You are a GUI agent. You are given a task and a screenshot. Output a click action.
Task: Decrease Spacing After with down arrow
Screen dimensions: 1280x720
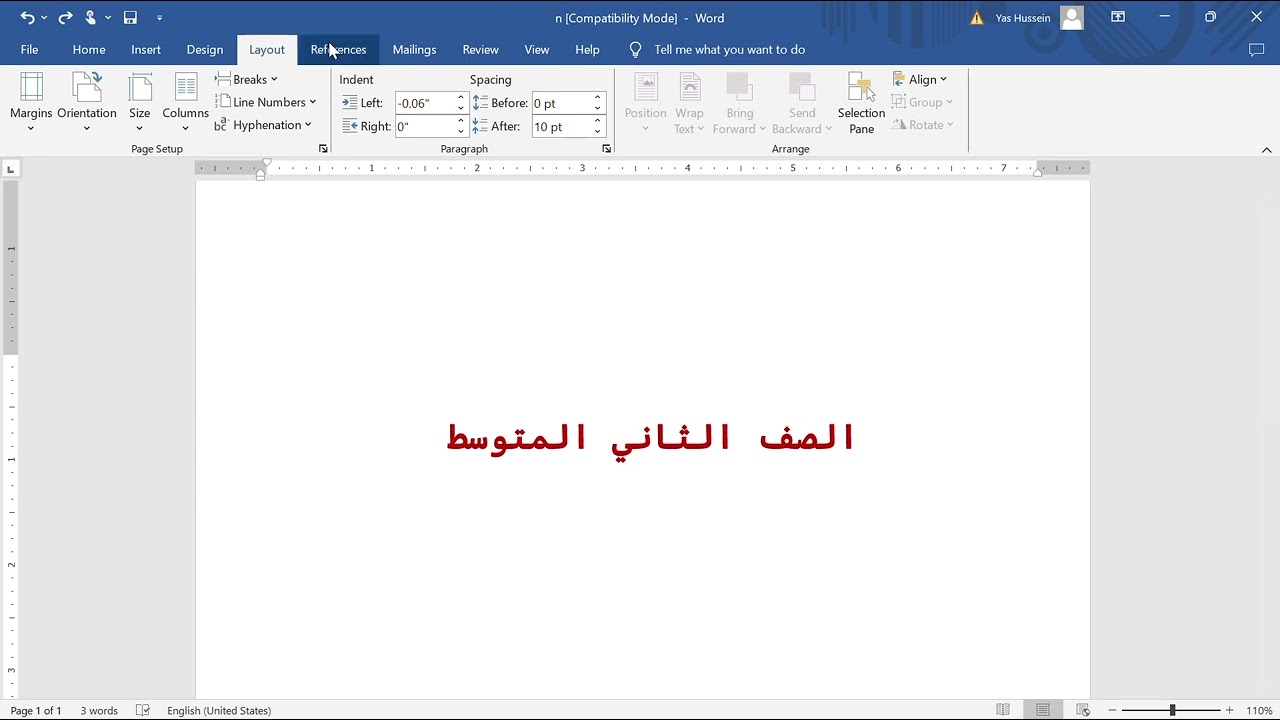coord(597,131)
